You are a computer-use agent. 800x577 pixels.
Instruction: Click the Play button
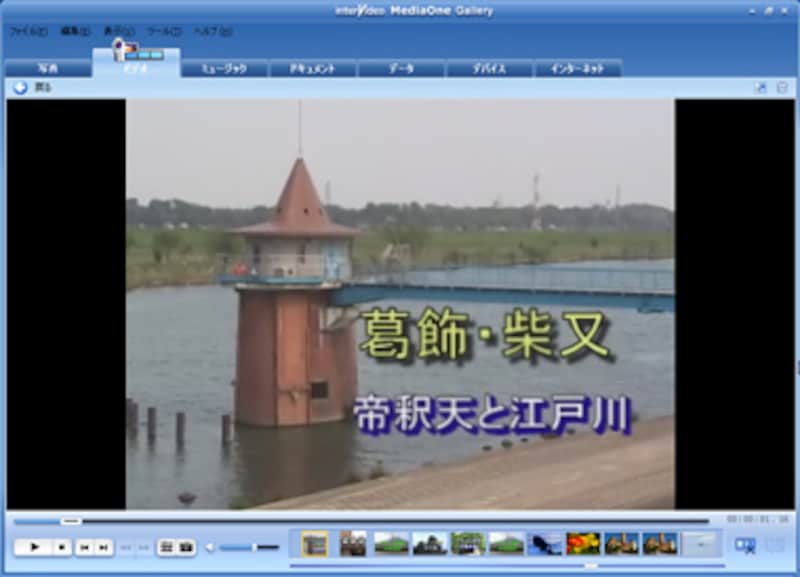click(33, 547)
